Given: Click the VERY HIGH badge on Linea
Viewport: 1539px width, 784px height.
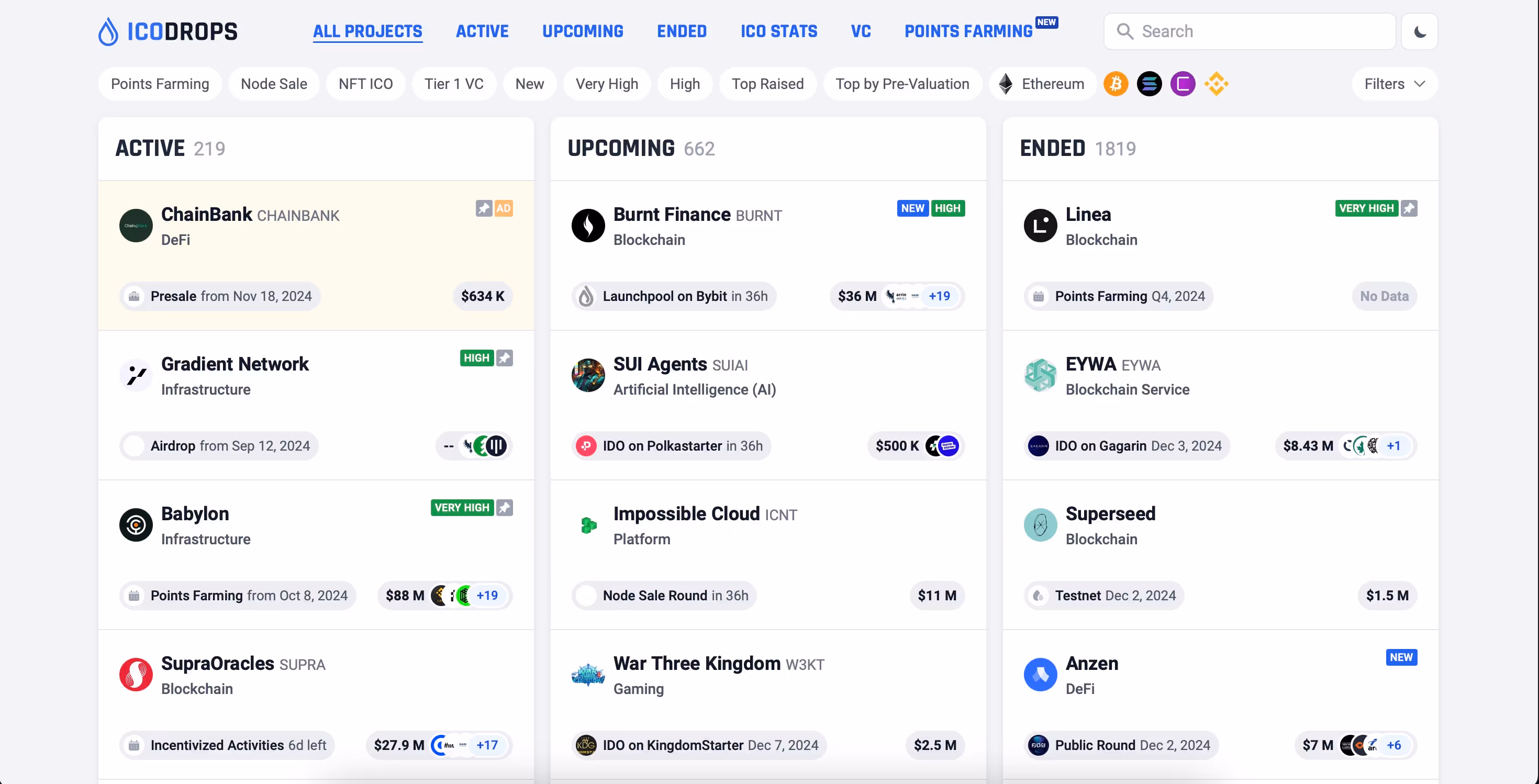Looking at the screenshot, I should pos(1366,208).
